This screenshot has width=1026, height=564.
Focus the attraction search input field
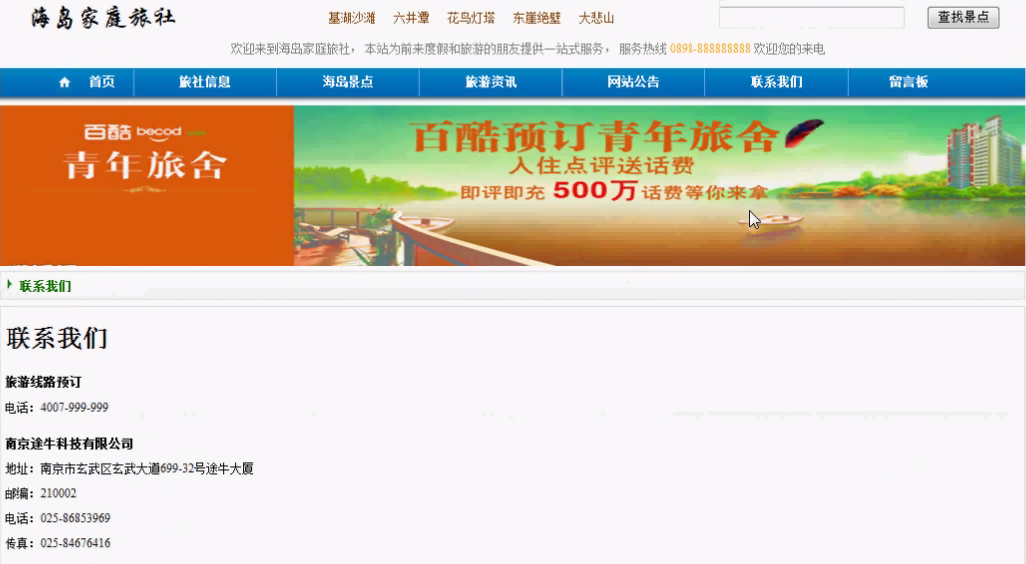[811, 18]
